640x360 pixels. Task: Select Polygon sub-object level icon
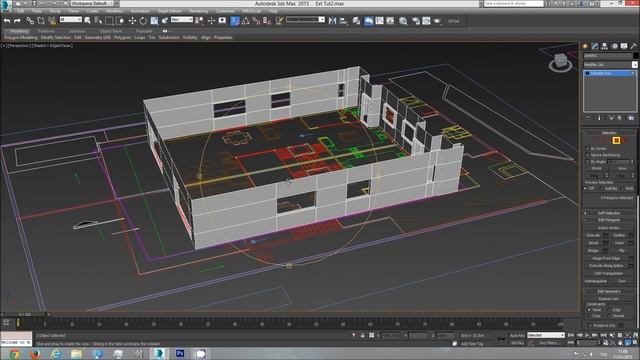coord(616,140)
